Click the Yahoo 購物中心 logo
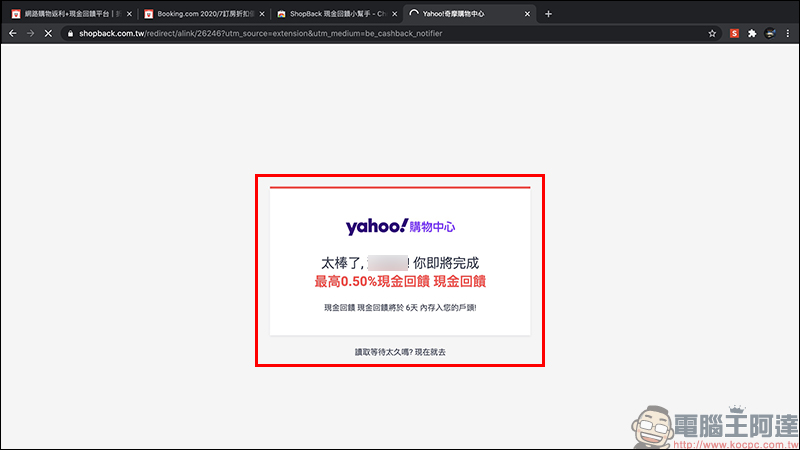The image size is (800, 450). (x=400, y=227)
